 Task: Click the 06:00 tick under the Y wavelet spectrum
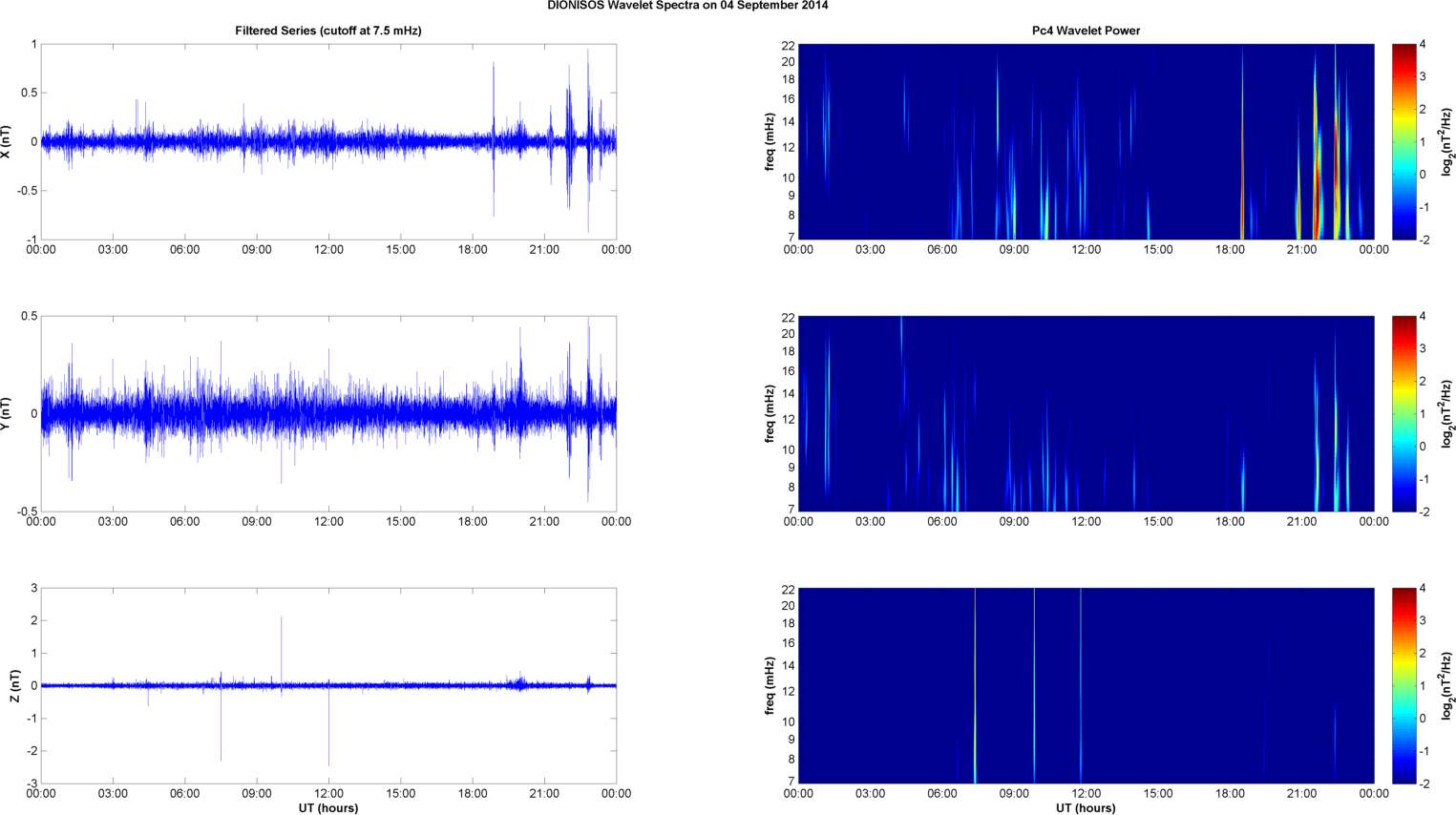(x=942, y=522)
